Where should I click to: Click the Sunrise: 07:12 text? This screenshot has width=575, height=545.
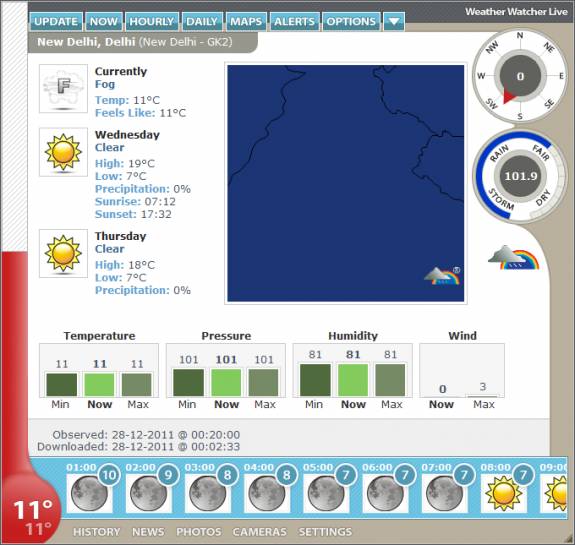click(x=135, y=201)
